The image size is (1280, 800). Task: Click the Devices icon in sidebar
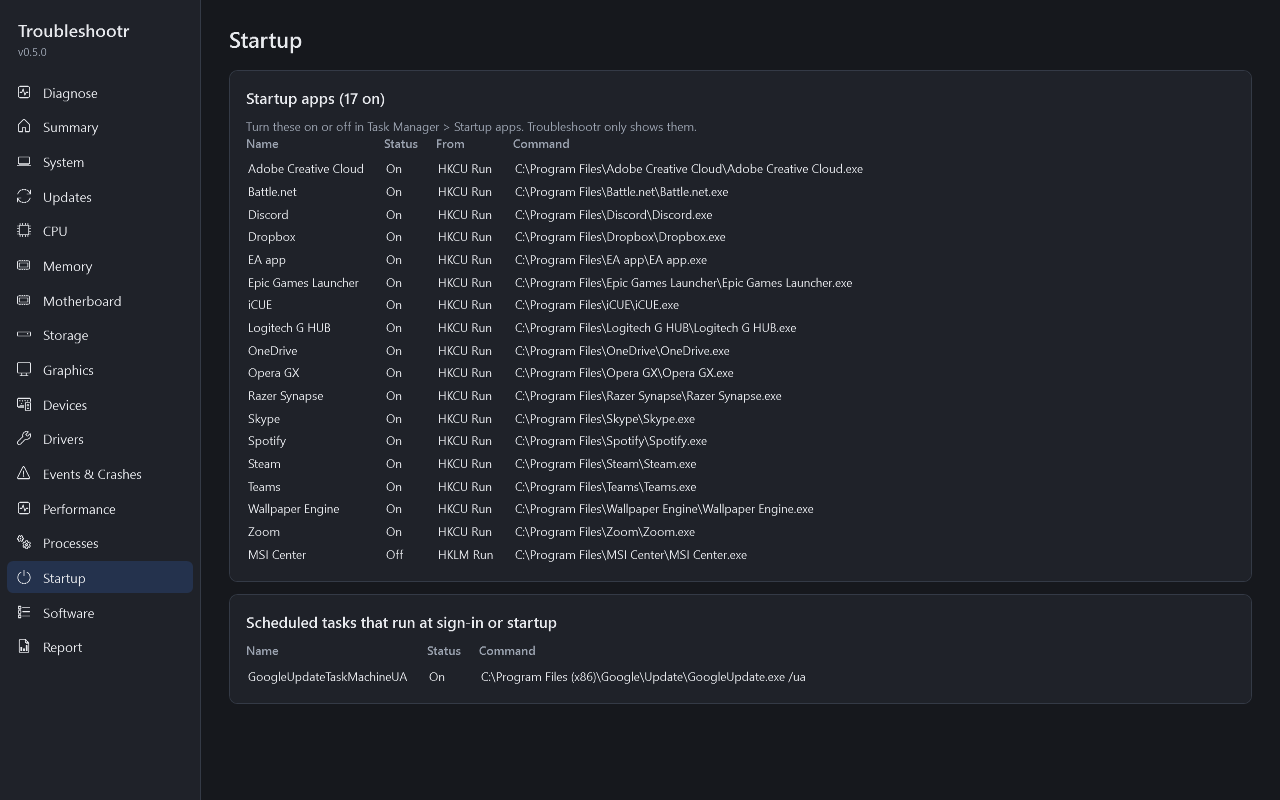[24, 404]
